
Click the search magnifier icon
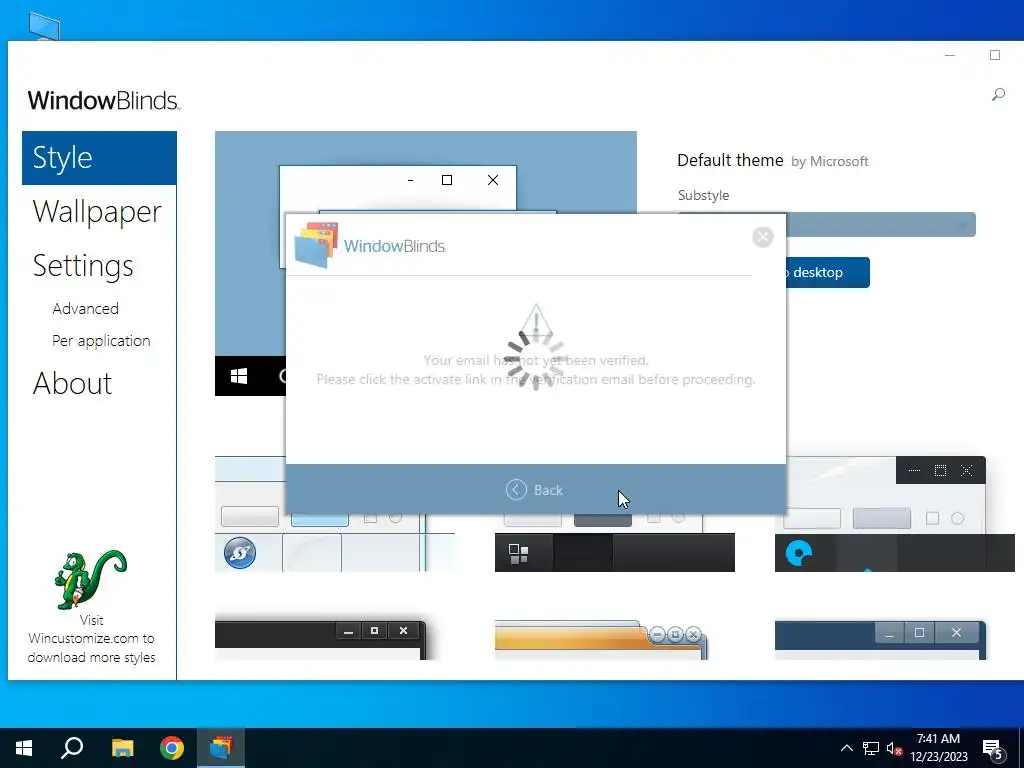pos(998,95)
